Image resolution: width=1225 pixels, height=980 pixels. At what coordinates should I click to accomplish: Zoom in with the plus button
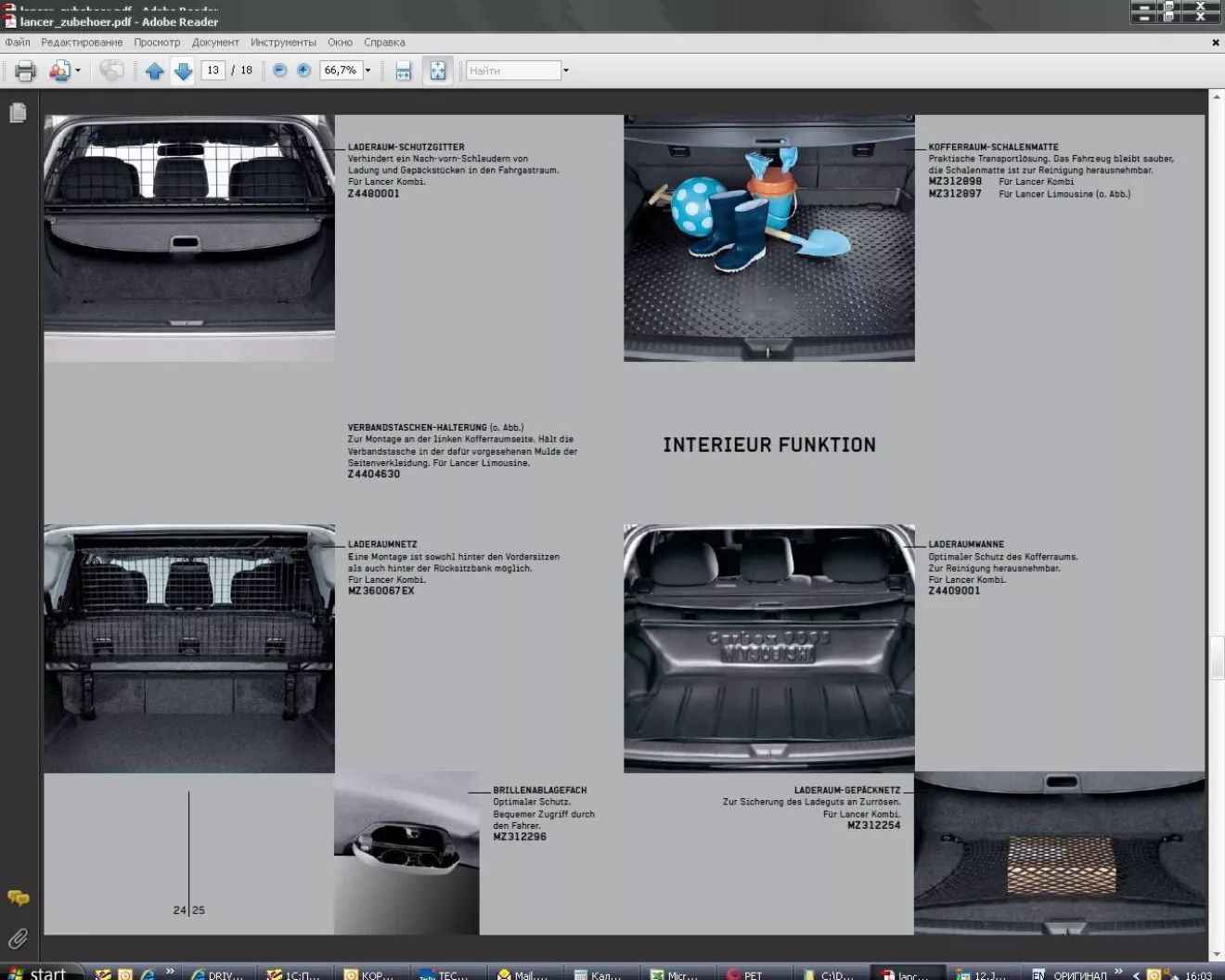303,71
